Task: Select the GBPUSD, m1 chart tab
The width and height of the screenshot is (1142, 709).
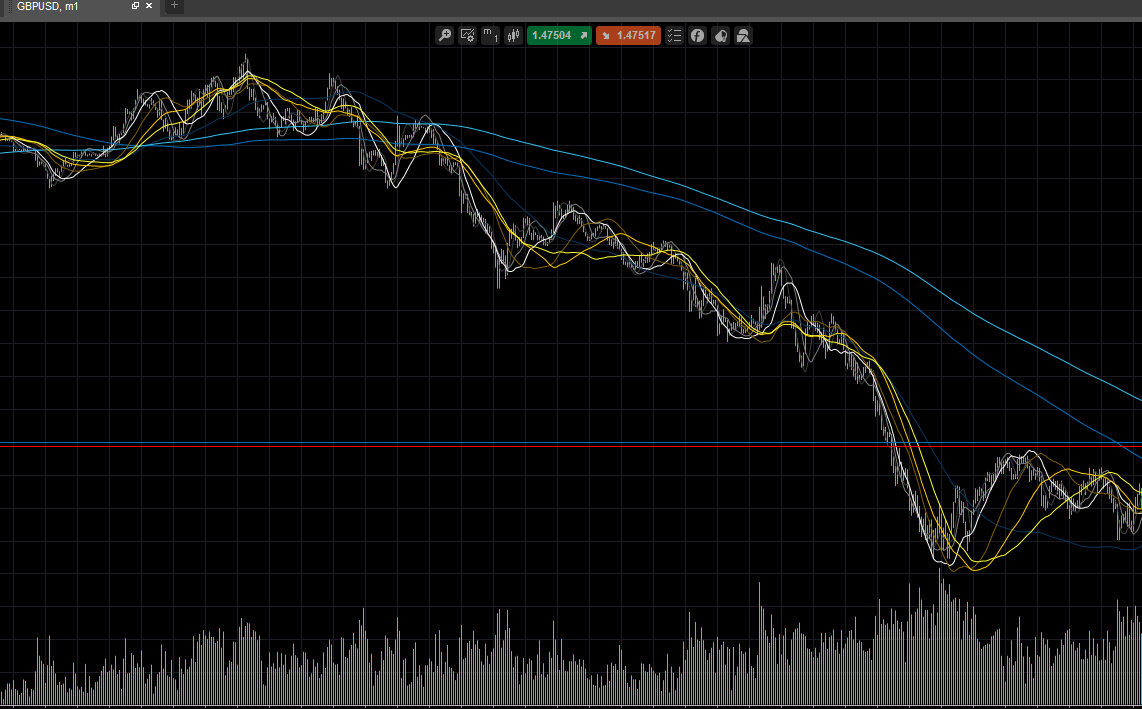Action: pyautogui.click(x=48, y=6)
